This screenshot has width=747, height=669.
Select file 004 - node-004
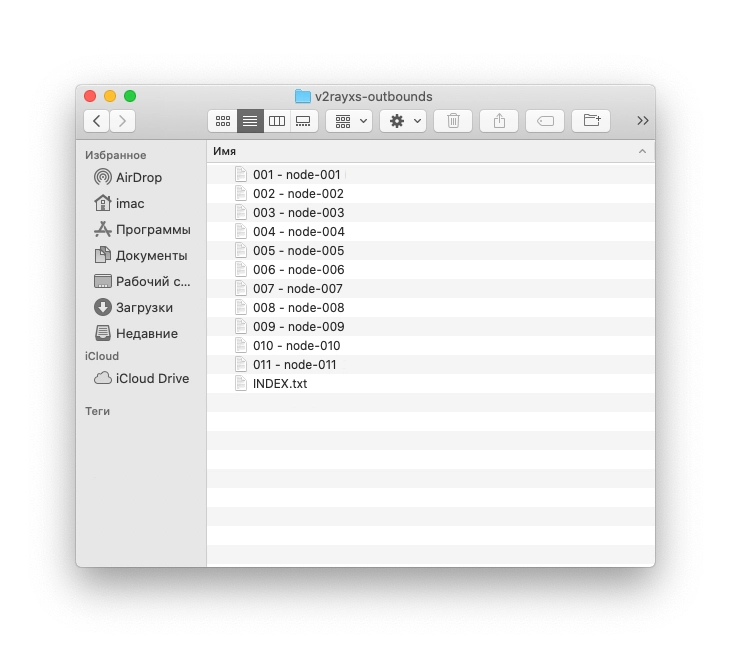(x=431, y=232)
